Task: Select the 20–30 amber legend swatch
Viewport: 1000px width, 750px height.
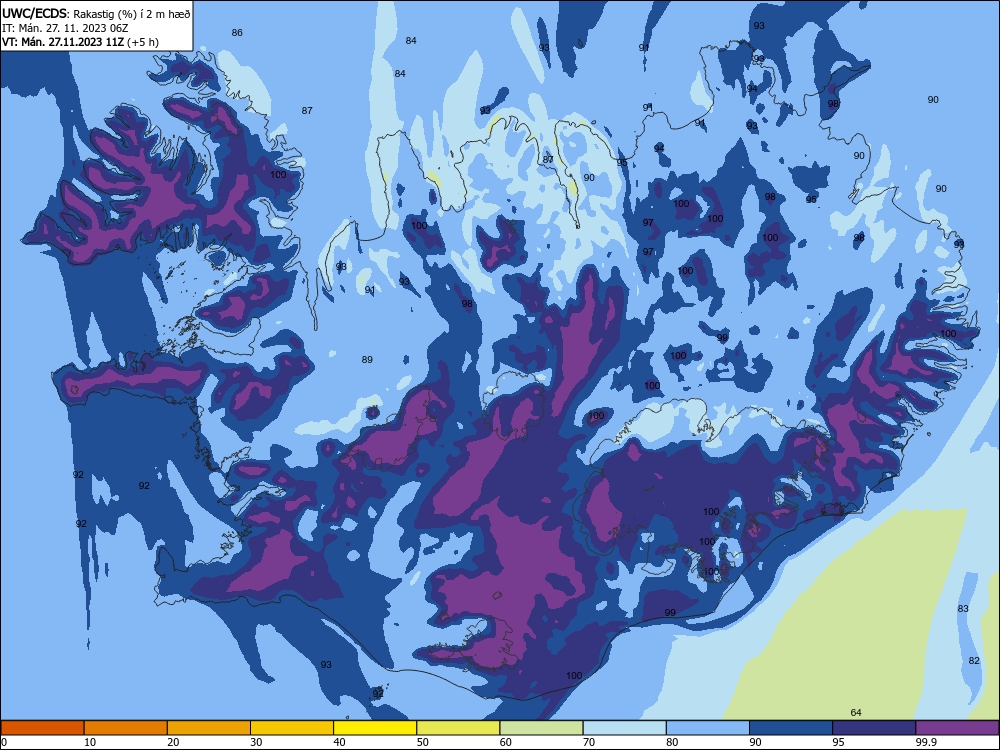Action: coord(209,728)
